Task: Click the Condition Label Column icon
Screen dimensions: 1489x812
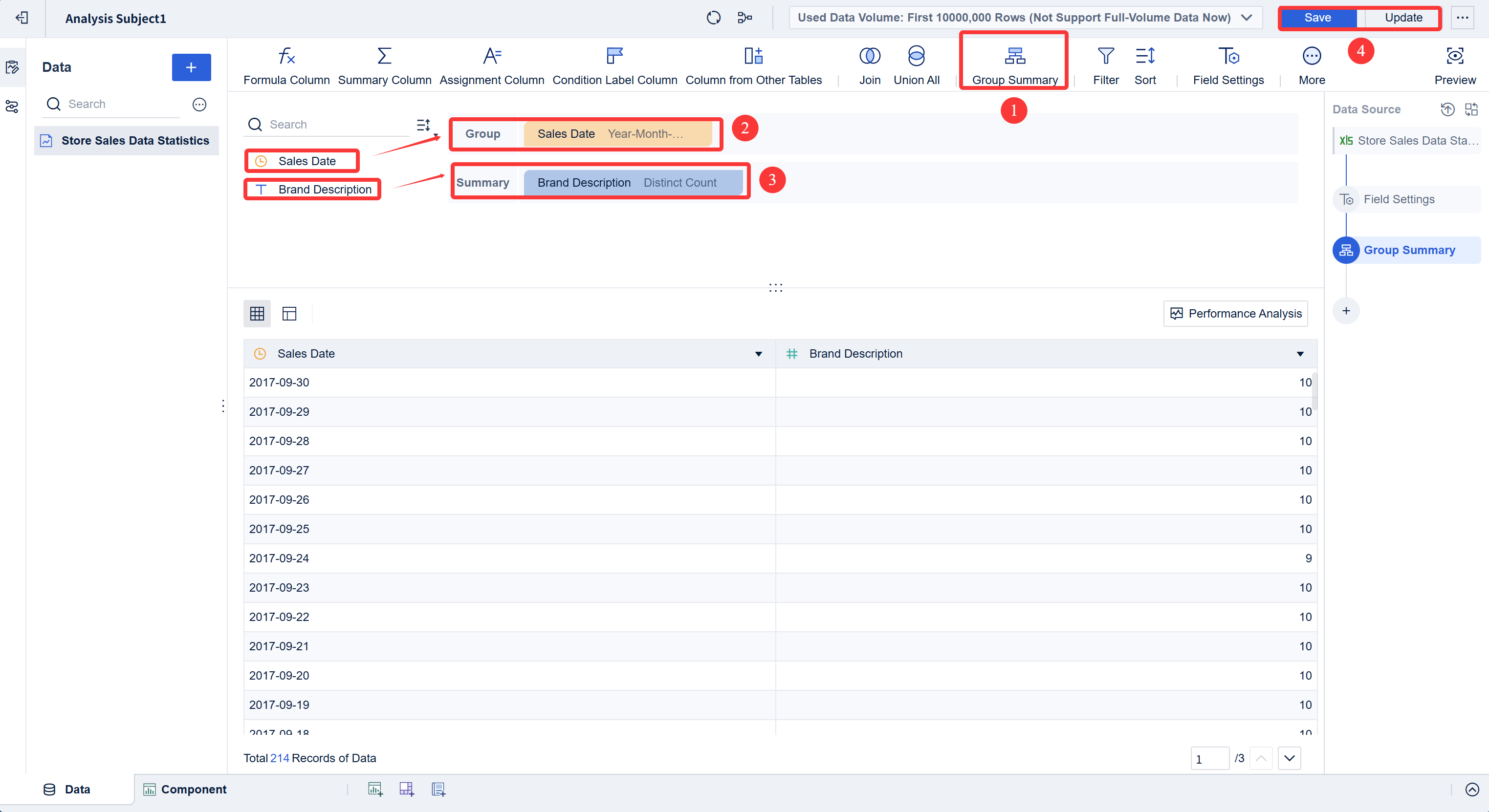Action: 614,57
